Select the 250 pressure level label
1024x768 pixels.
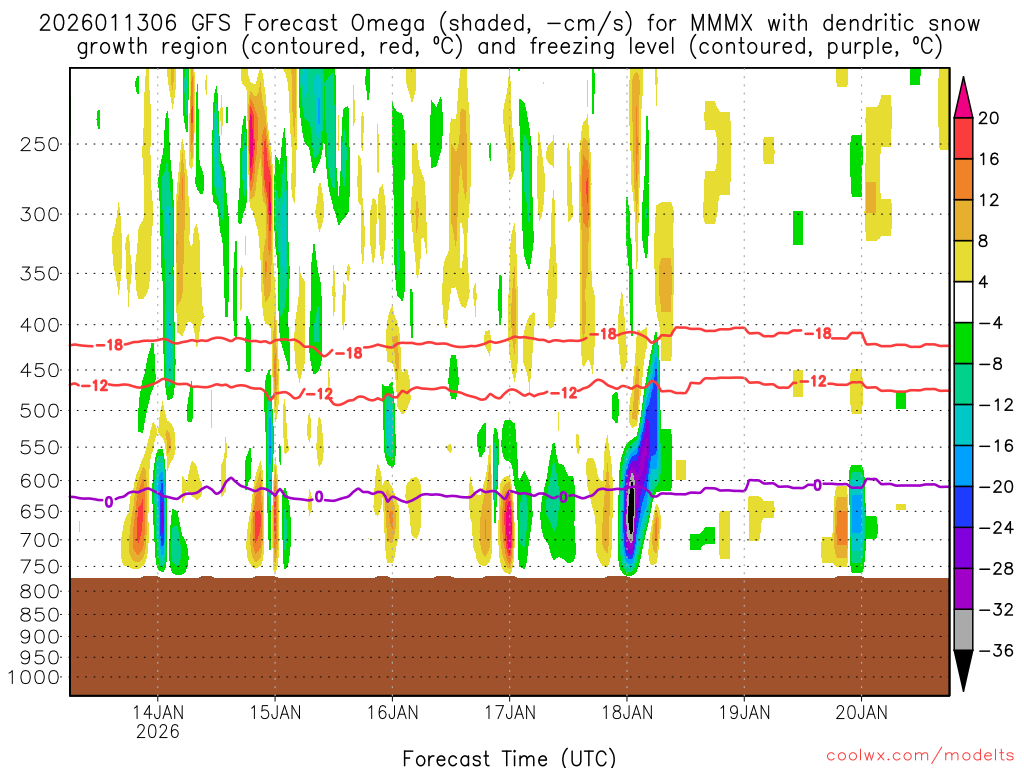point(40,144)
